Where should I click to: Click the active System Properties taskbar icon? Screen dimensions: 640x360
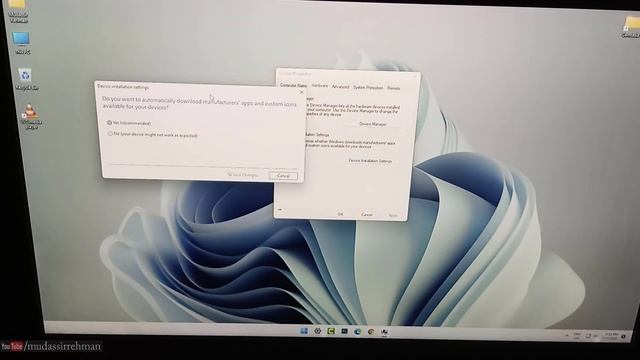384,332
